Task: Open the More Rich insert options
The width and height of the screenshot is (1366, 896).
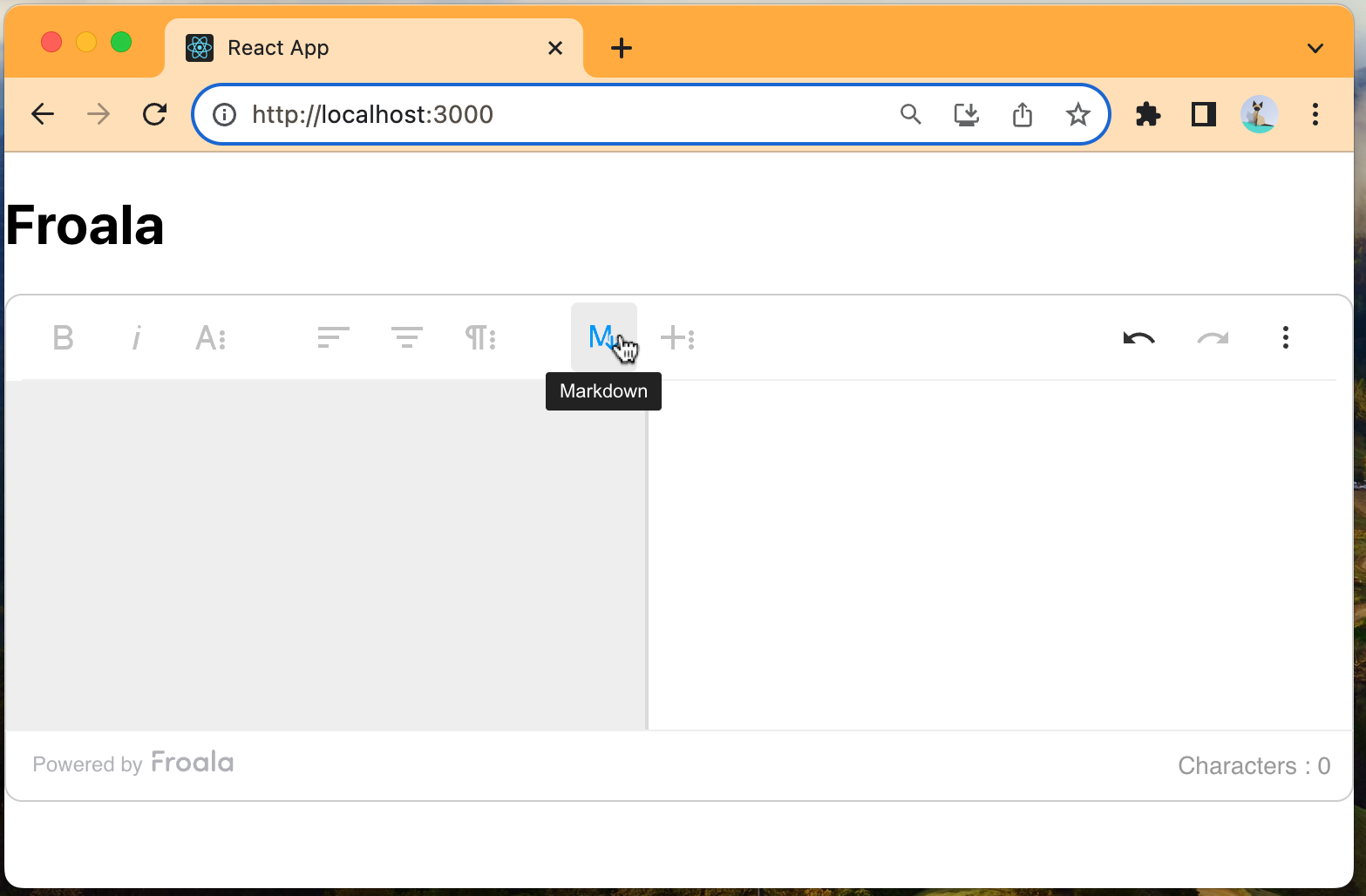Action: [x=678, y=338]
